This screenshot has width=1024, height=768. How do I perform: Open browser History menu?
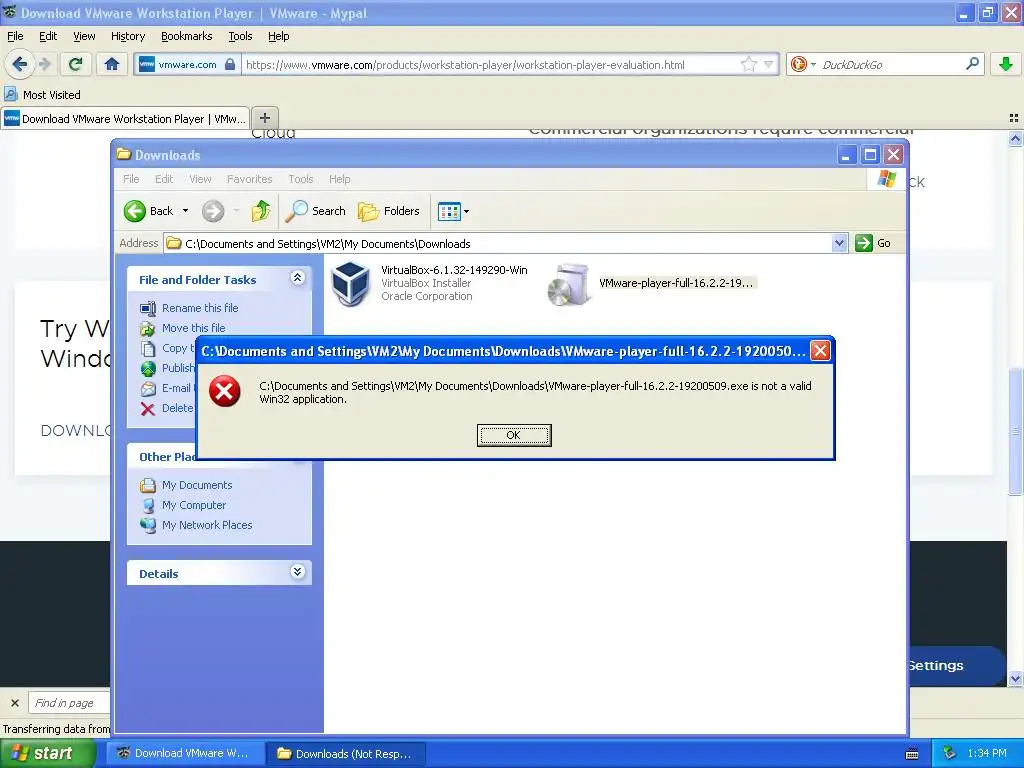point(127,36)
